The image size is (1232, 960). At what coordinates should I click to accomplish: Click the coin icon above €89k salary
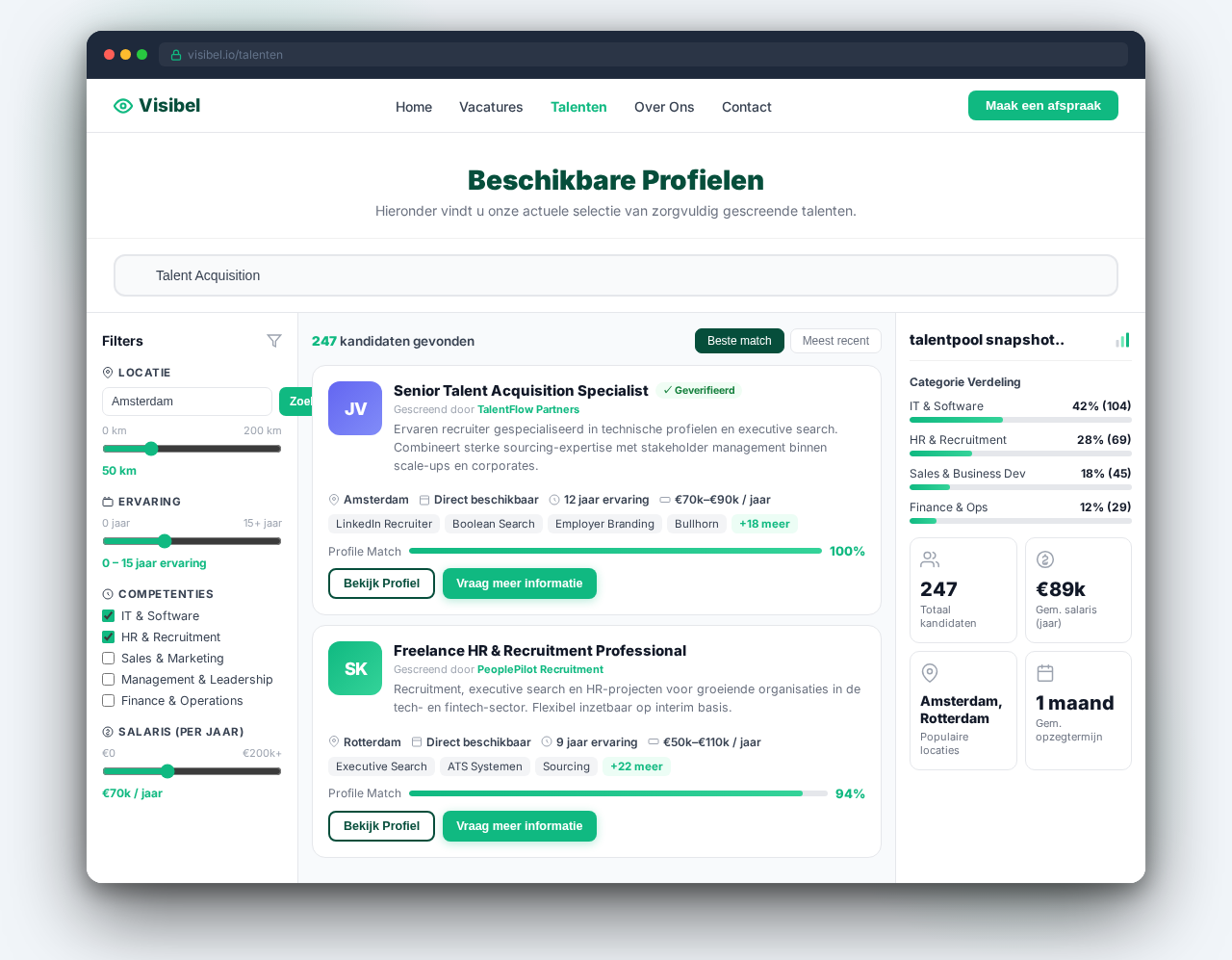(x=1045, y=559)
